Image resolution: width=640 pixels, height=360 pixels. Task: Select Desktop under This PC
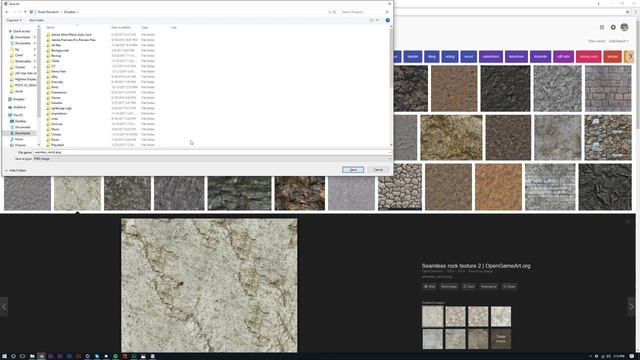[x=20, y=121]
